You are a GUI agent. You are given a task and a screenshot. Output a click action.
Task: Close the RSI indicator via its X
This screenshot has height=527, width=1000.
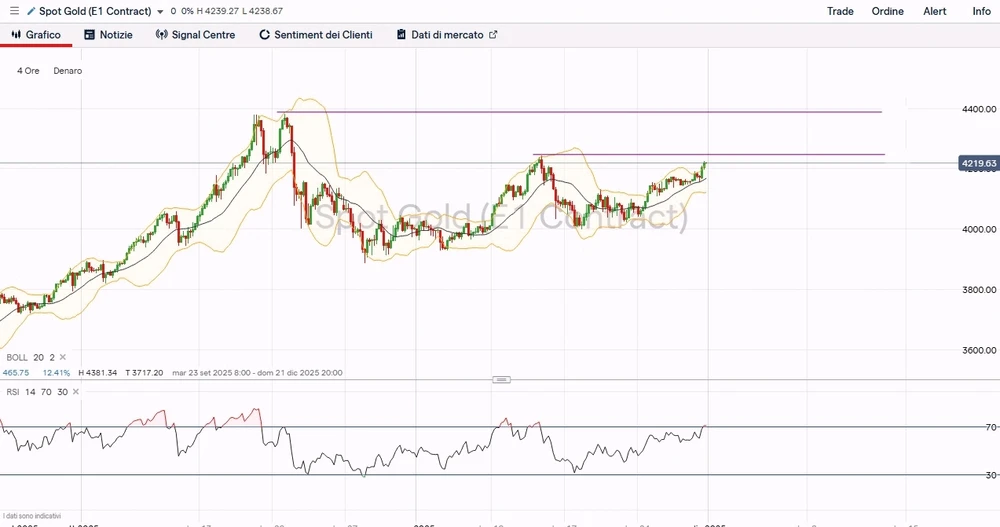(77, 392)
